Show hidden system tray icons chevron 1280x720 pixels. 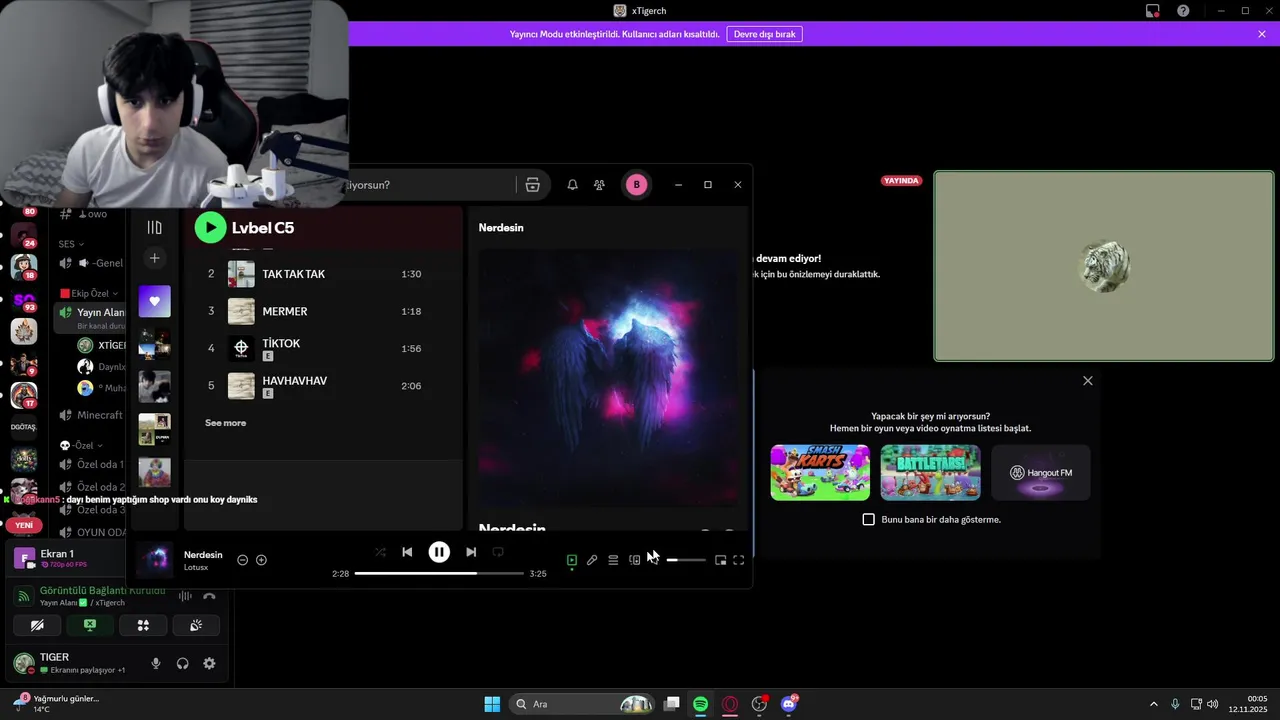(x=1153, y=704)
